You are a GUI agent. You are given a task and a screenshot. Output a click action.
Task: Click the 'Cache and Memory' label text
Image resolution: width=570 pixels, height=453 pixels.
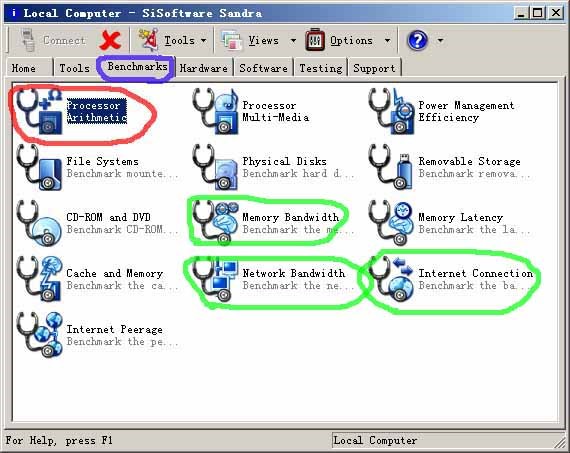115,273
